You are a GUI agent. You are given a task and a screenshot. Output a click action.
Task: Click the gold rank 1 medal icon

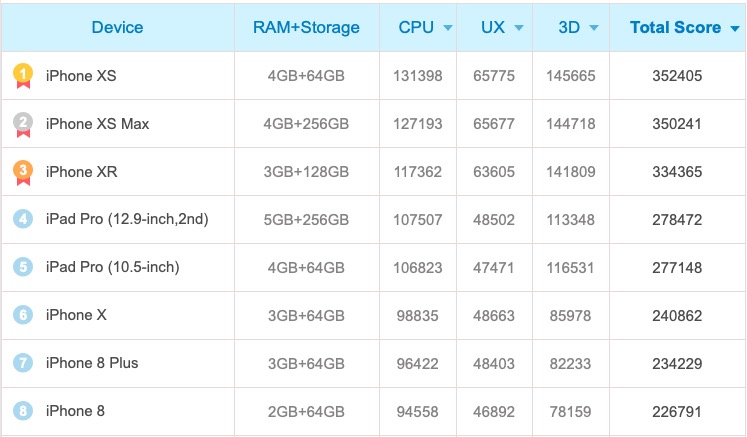(x=23, y=76)
